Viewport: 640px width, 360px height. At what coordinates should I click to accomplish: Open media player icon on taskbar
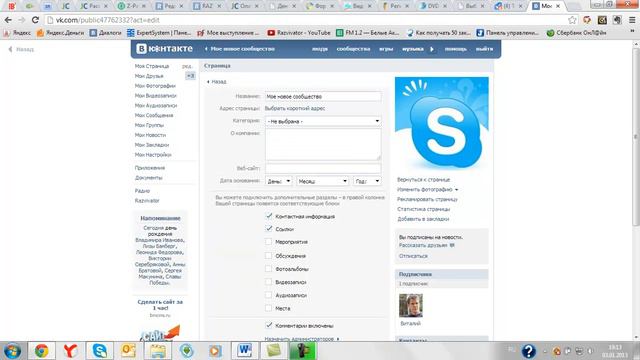tap(216, 351)
